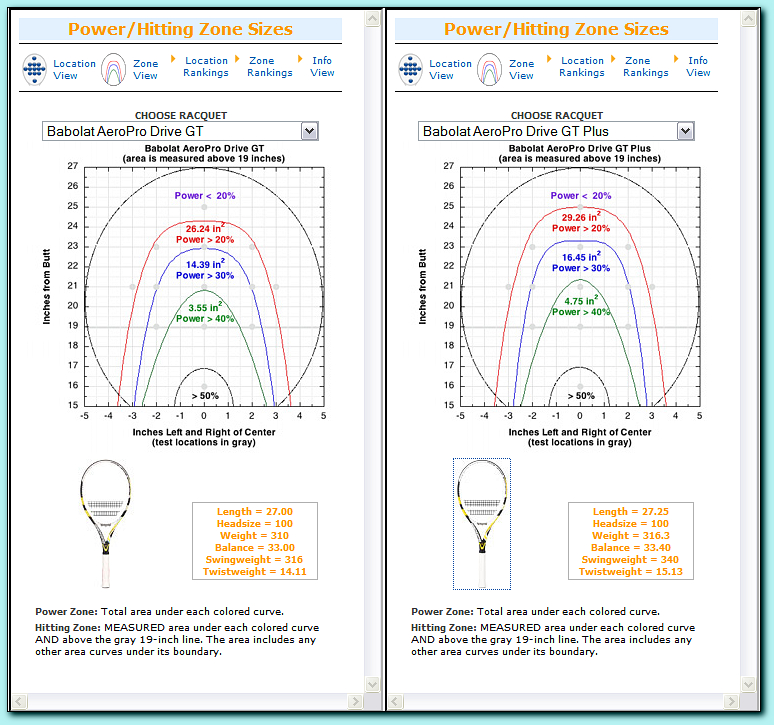Open Zone Rankings link in left panel
Image resolution: width=774 pixels, height=725 pixels.
[270, 67]
